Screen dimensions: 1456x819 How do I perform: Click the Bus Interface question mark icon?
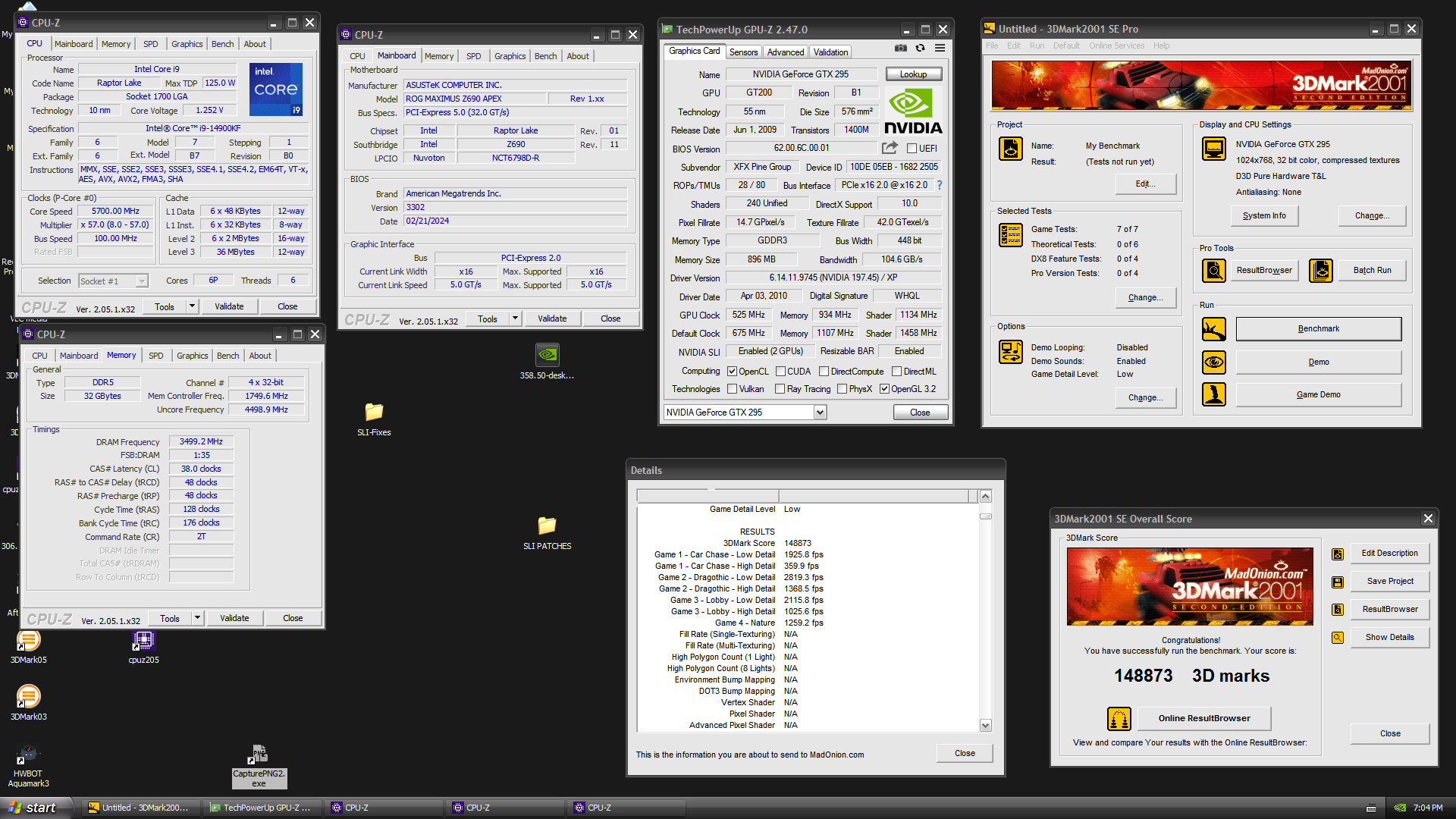coord(940,185)
